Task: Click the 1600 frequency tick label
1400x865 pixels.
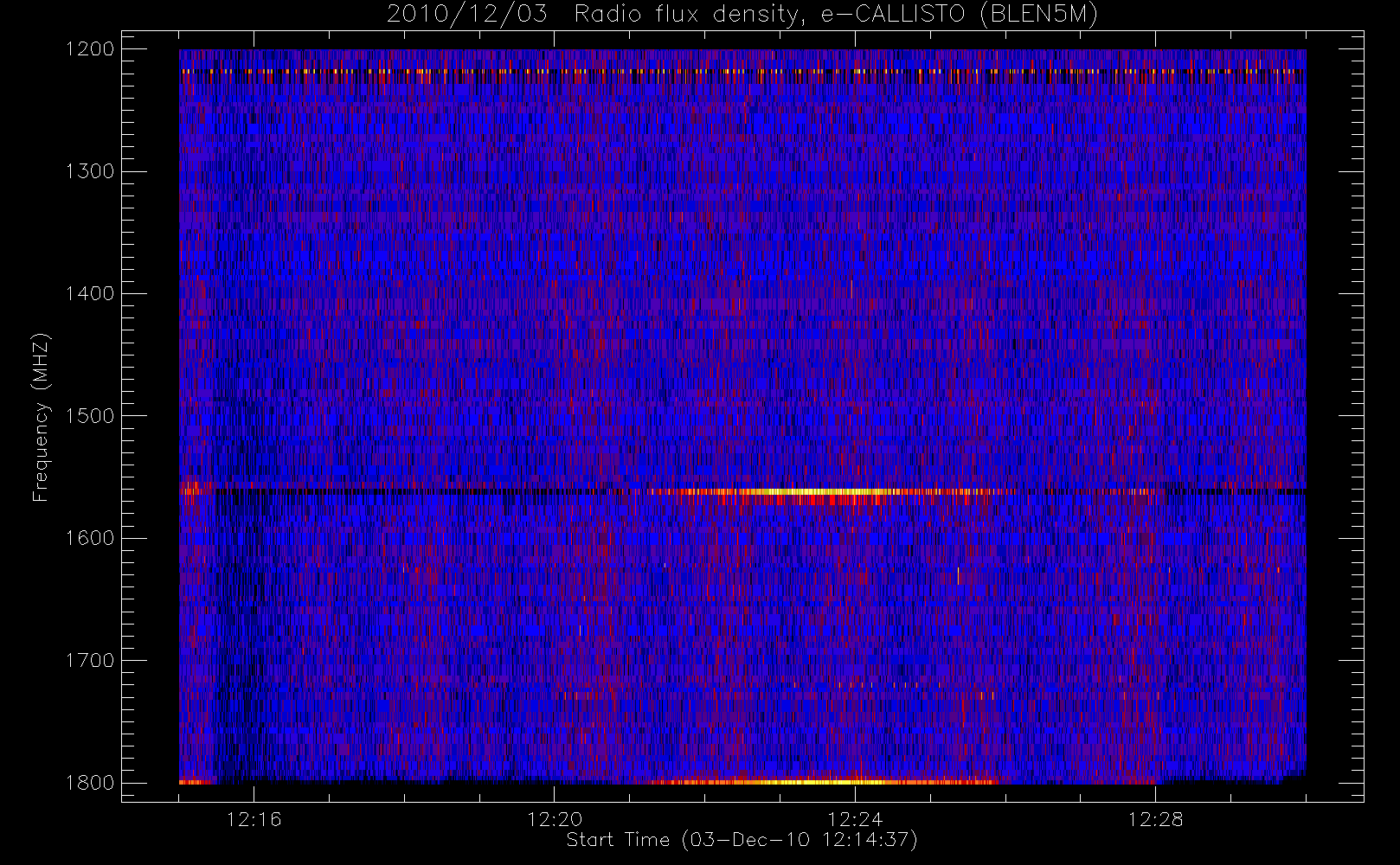Action: (90, 538)
